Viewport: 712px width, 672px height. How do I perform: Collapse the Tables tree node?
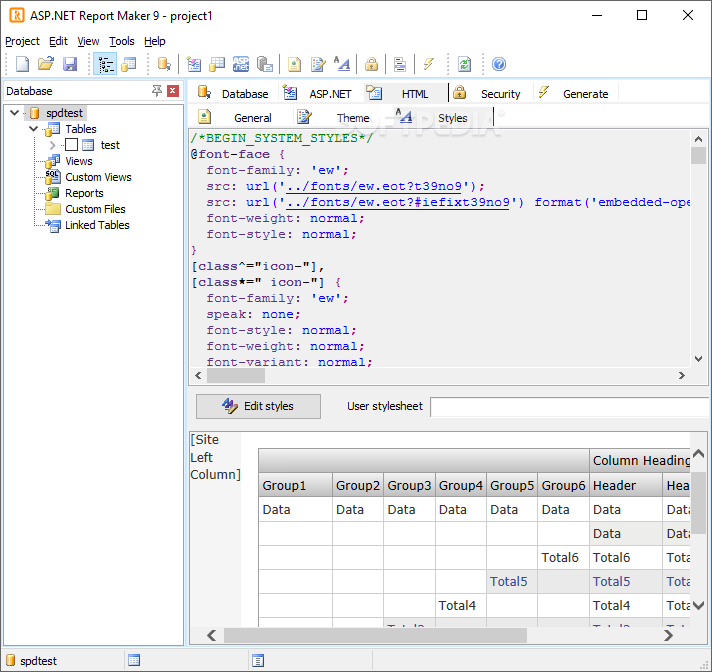pos(33,128)
